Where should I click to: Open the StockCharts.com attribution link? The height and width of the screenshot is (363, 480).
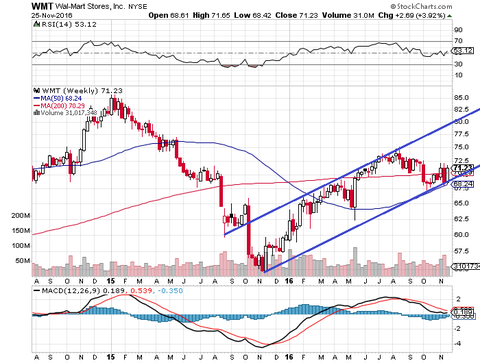point(421,6)
